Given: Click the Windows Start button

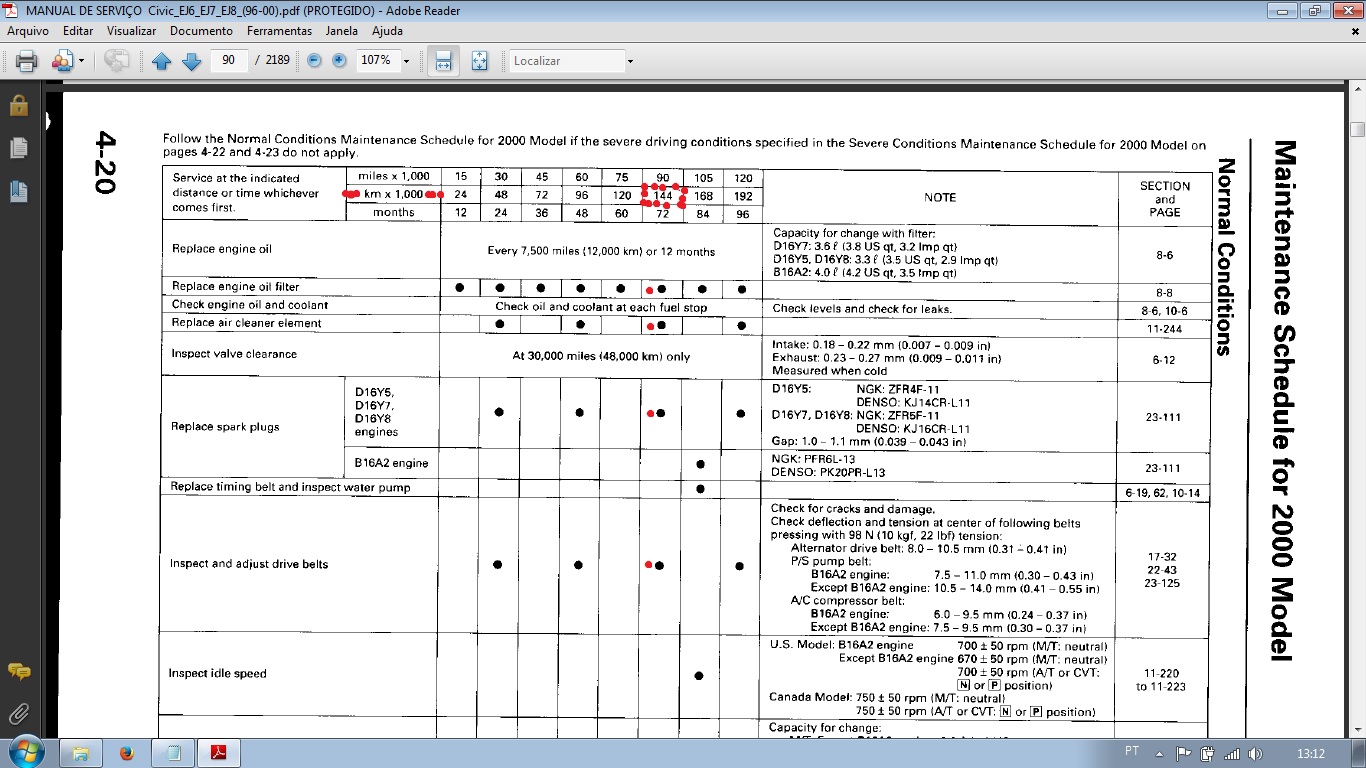Looking at the screenshot, I should pos(25,752).
